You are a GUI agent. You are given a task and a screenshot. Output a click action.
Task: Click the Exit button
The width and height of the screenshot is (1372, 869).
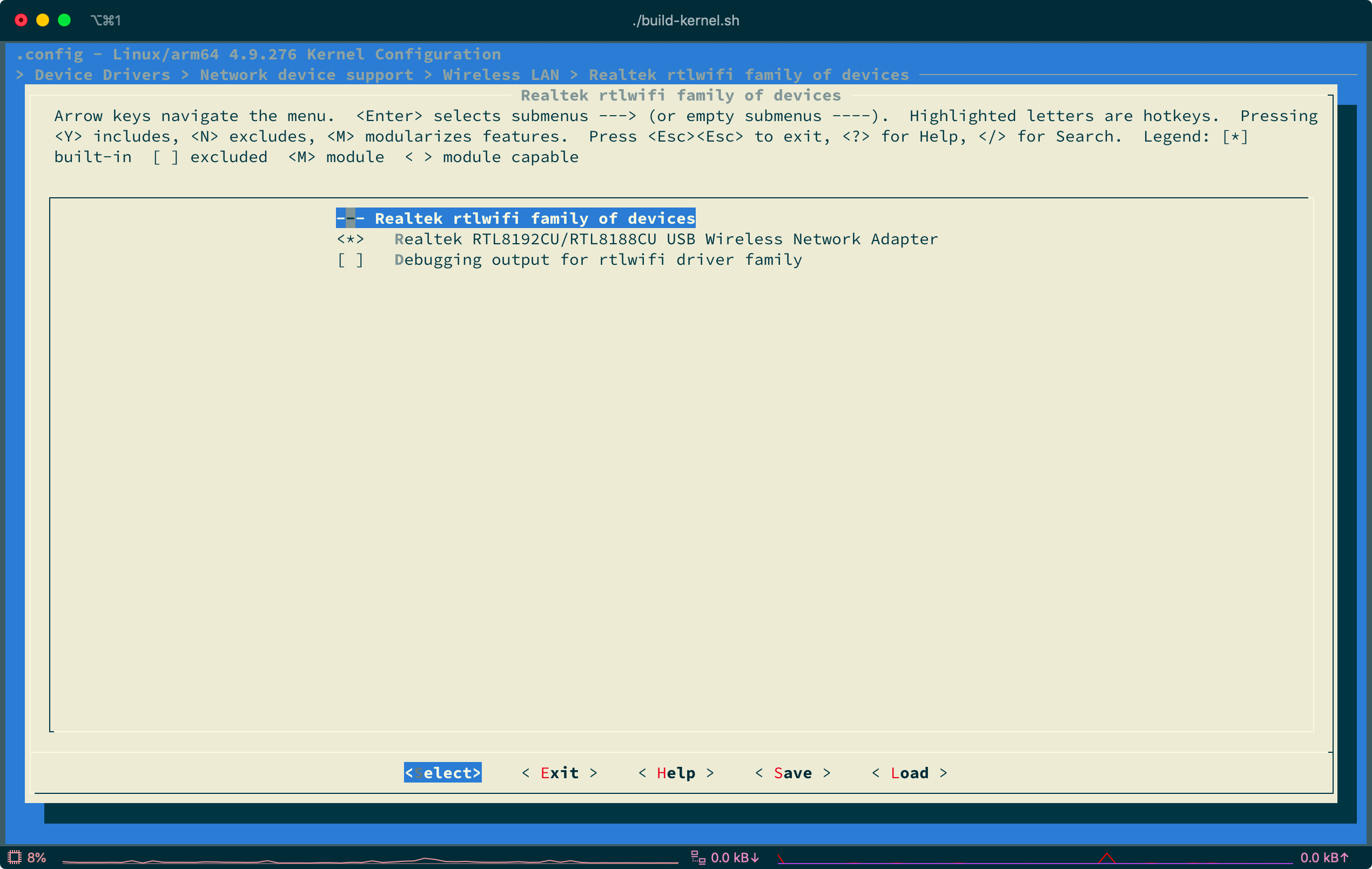point(560,773)
